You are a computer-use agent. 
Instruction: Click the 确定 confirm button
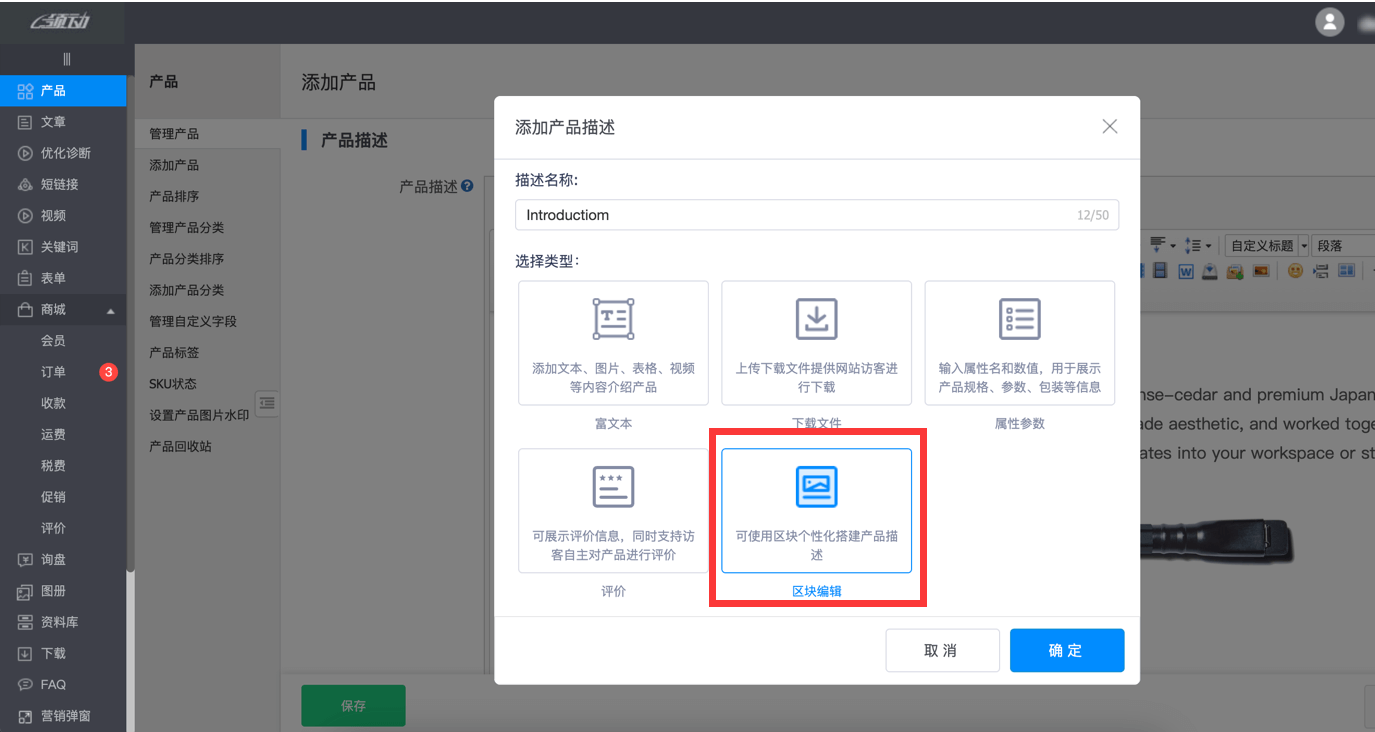point(1066,650)
